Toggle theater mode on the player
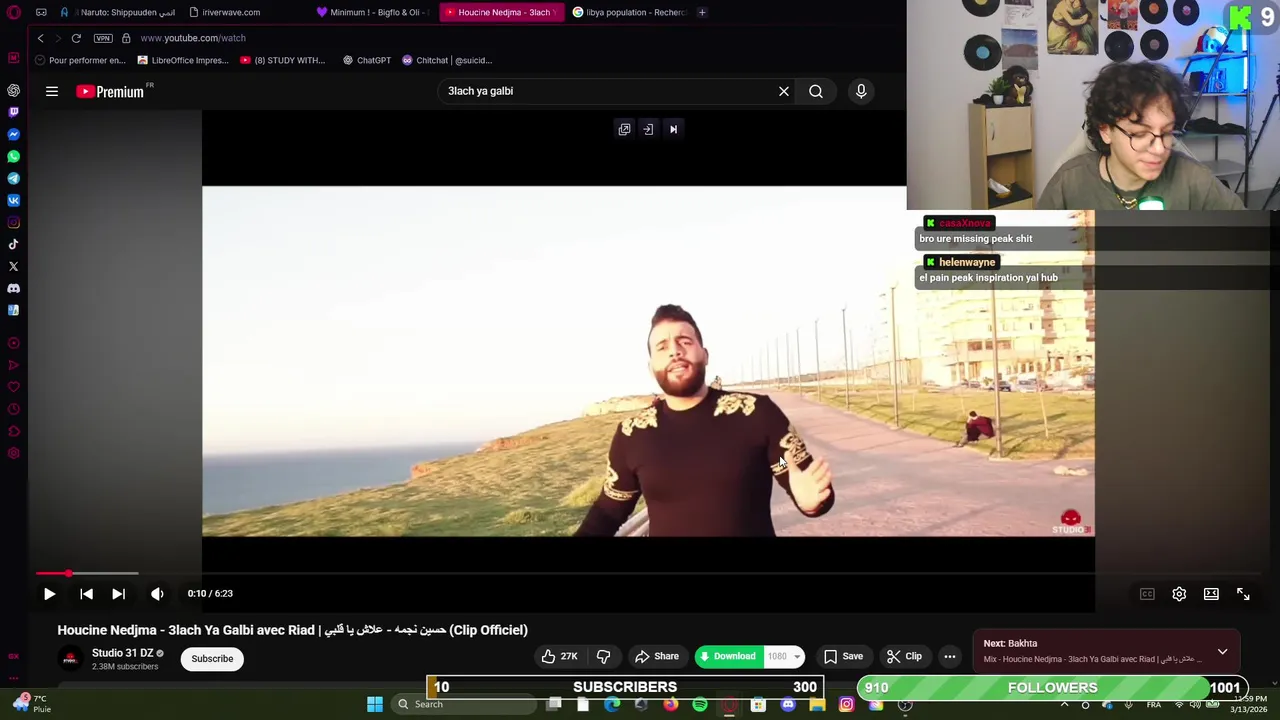Image resolution: width=1280 pixels, height=720 pixels. tap(1211, 594)
